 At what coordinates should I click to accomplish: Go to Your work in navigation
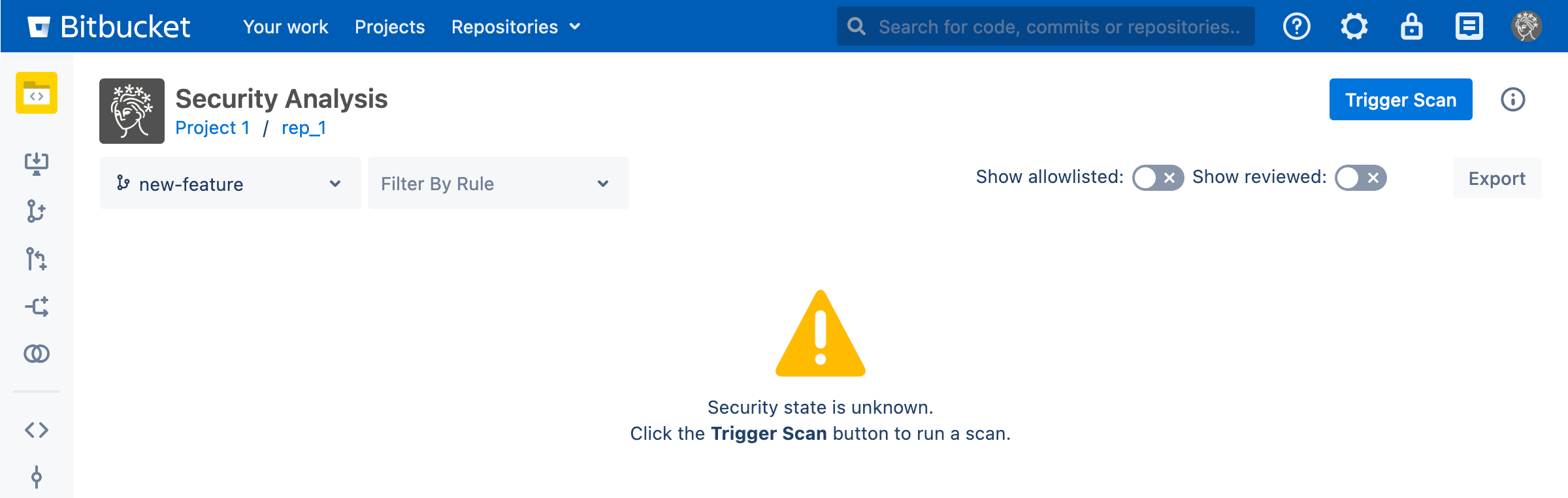[x=286, y=27]
